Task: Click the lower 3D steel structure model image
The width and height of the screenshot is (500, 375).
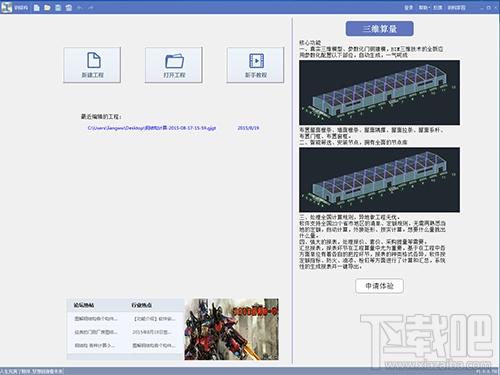Action: [x=379, y=180]
